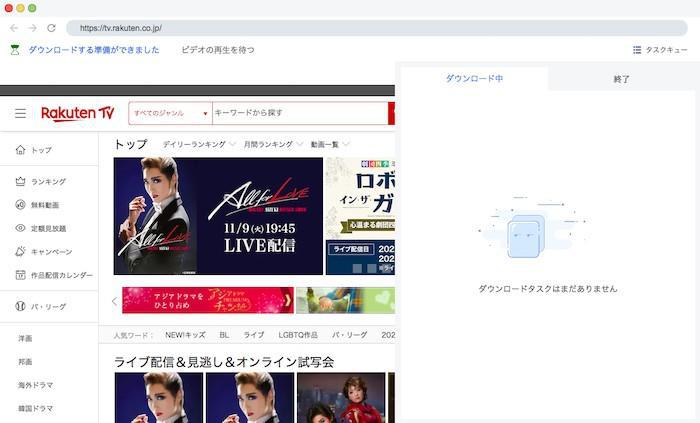The width and height of the screenshot is (700, 423).
Task: Click the baseball icon beside パ・リーグ
Action: [21, 306]
